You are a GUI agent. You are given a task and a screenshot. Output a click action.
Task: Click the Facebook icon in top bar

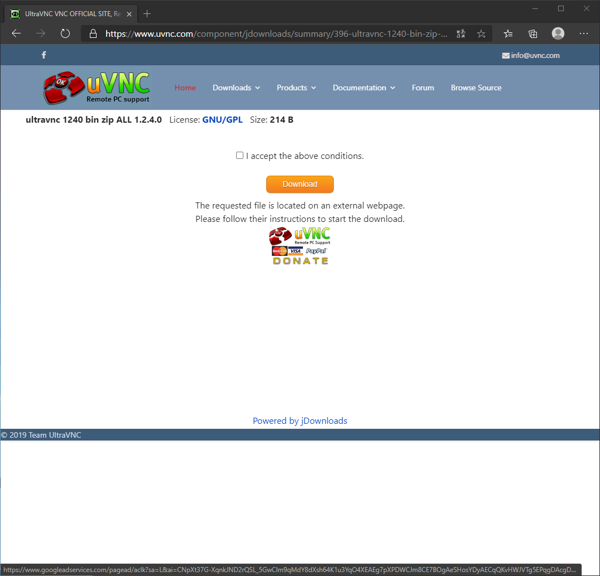pos(44,55)
